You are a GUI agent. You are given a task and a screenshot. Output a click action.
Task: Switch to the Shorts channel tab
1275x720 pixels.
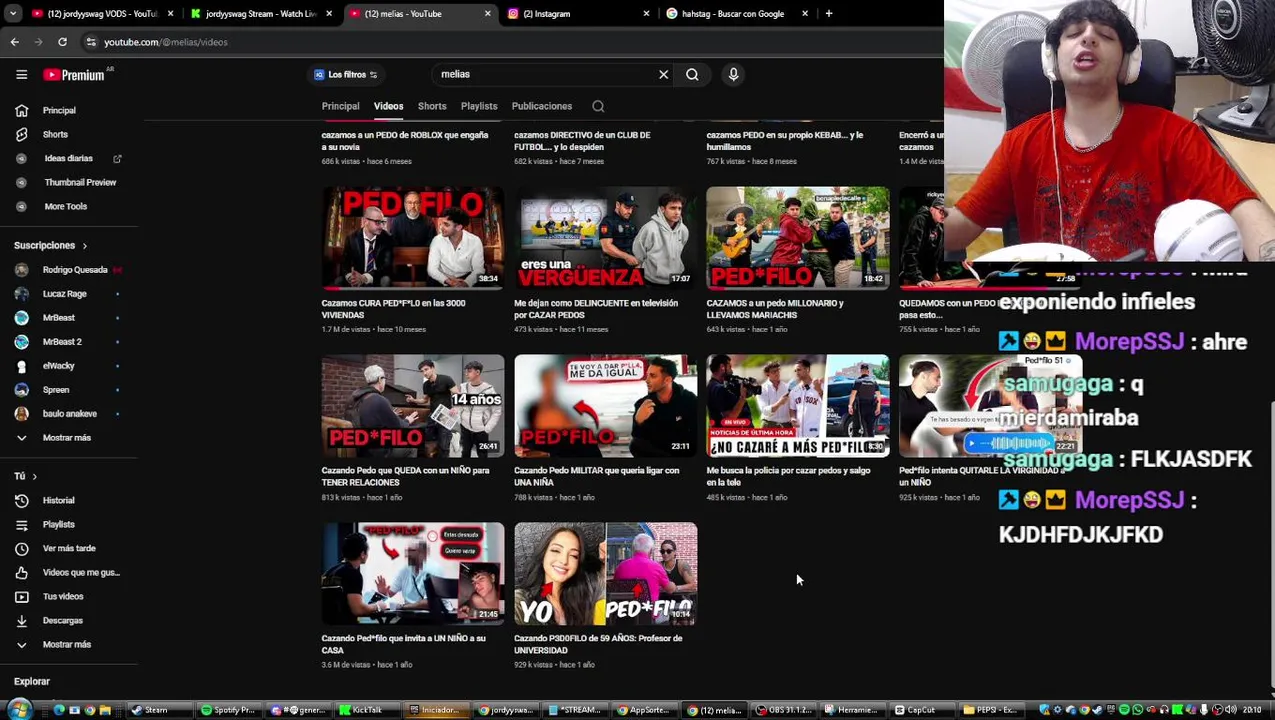click(432, 106)
